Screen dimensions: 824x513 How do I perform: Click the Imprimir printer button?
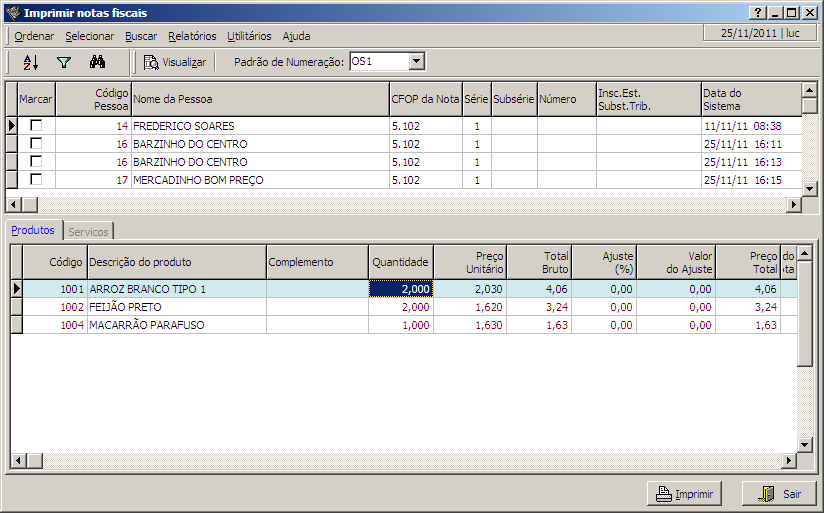[x=685, y=494]
